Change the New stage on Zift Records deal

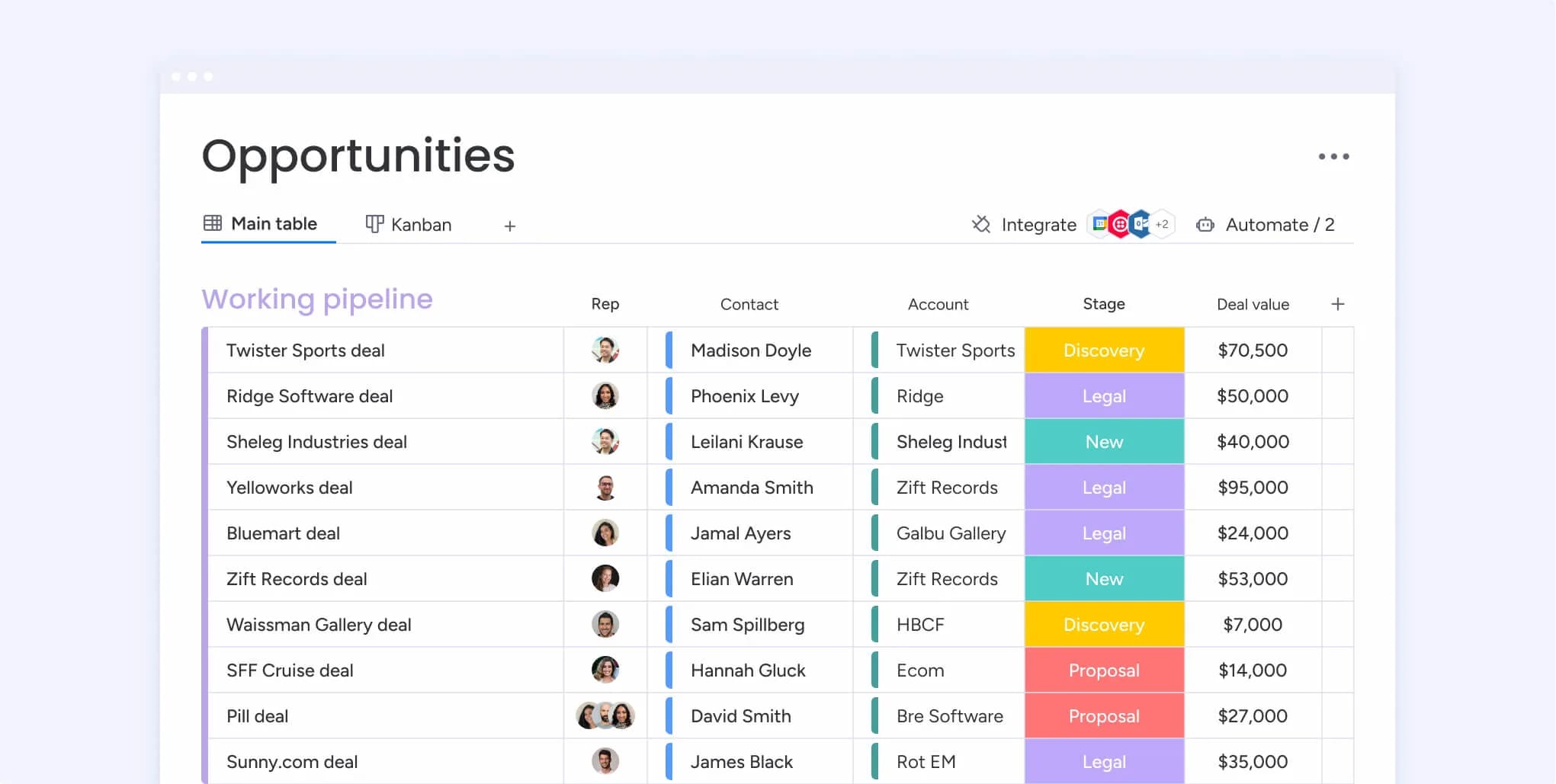point(1104,578)
